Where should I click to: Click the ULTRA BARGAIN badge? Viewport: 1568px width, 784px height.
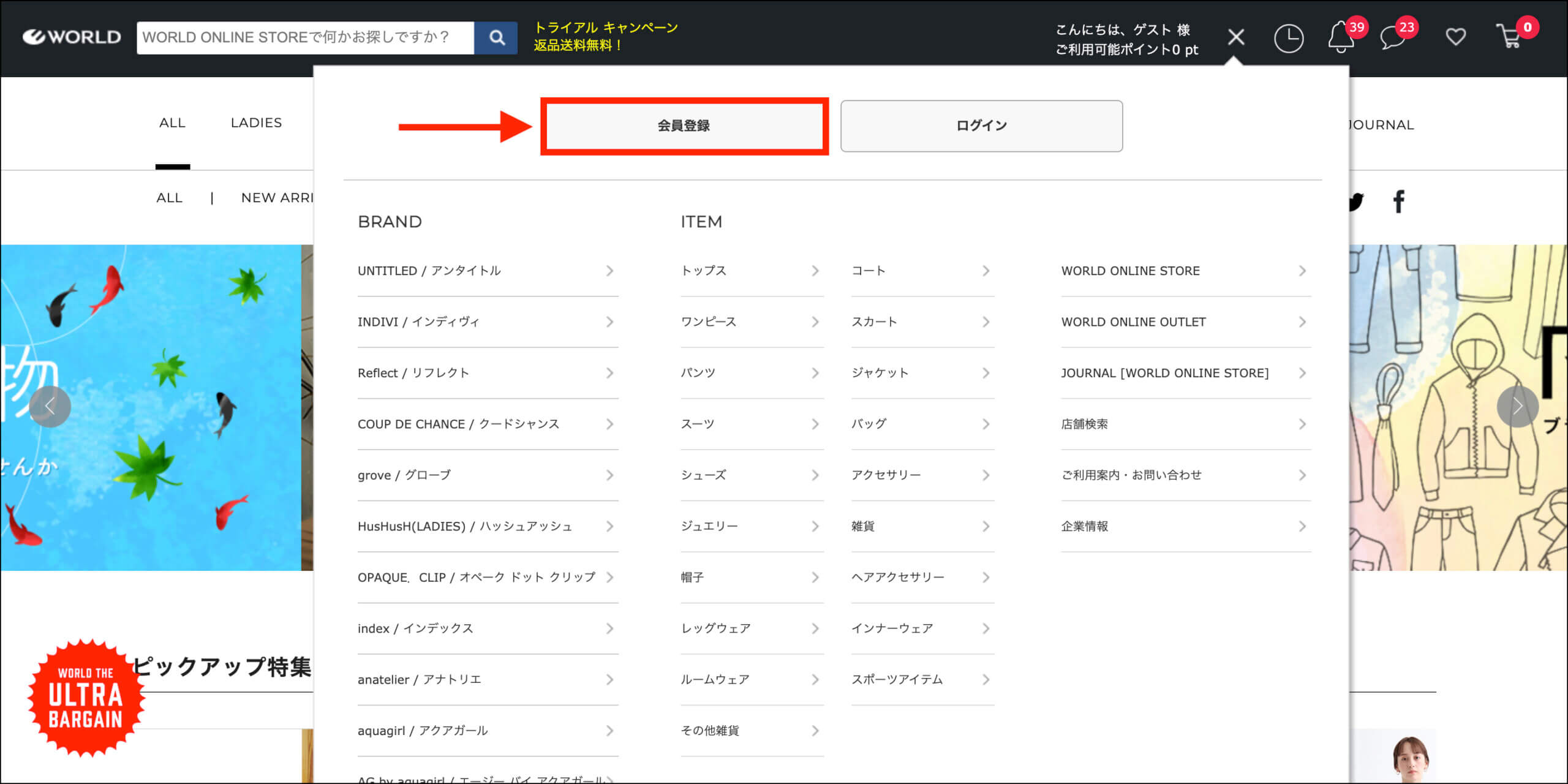[86, 698]
